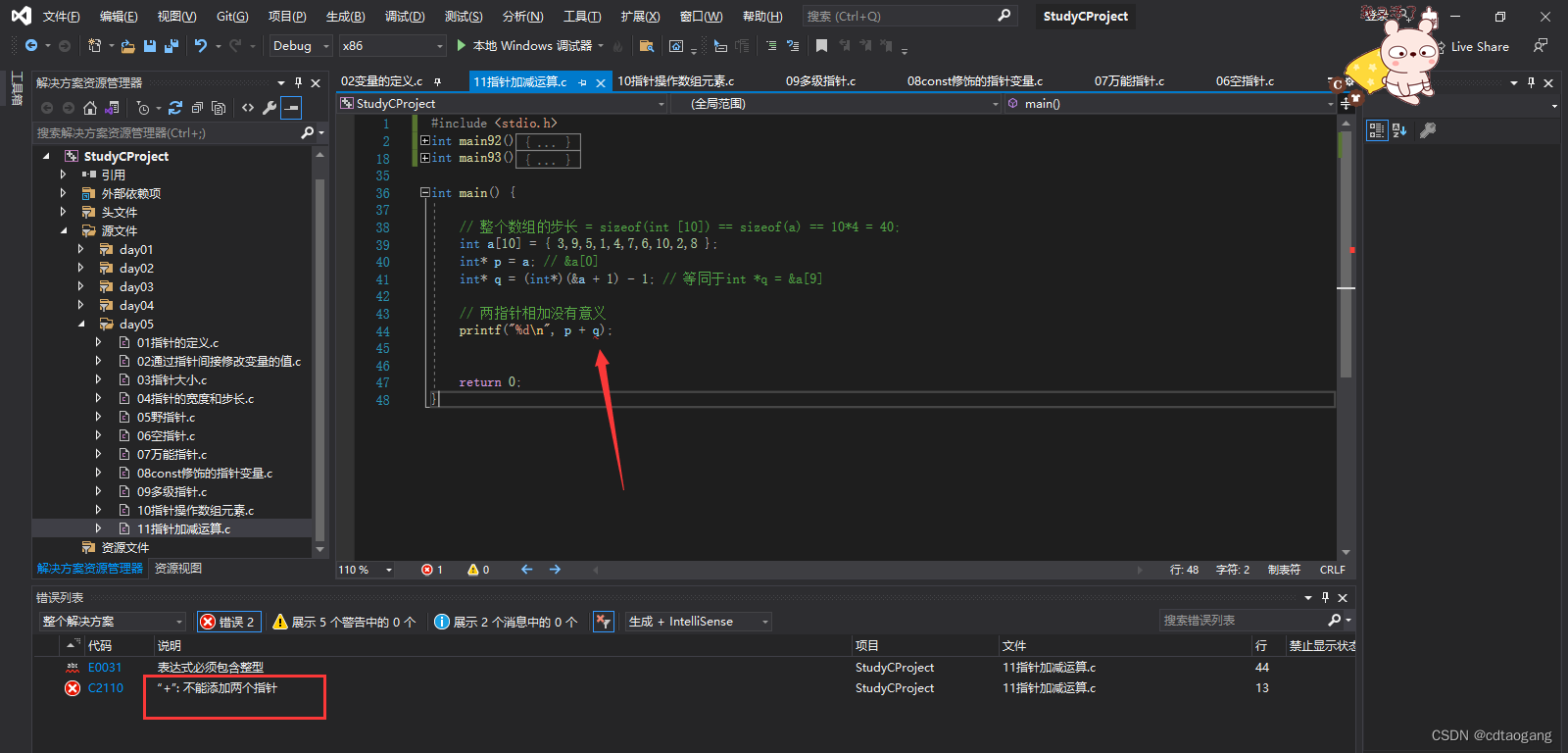Click the Home icon in solution explorer
Viewport: 1568px width, 753px height.
pos(90,108)
